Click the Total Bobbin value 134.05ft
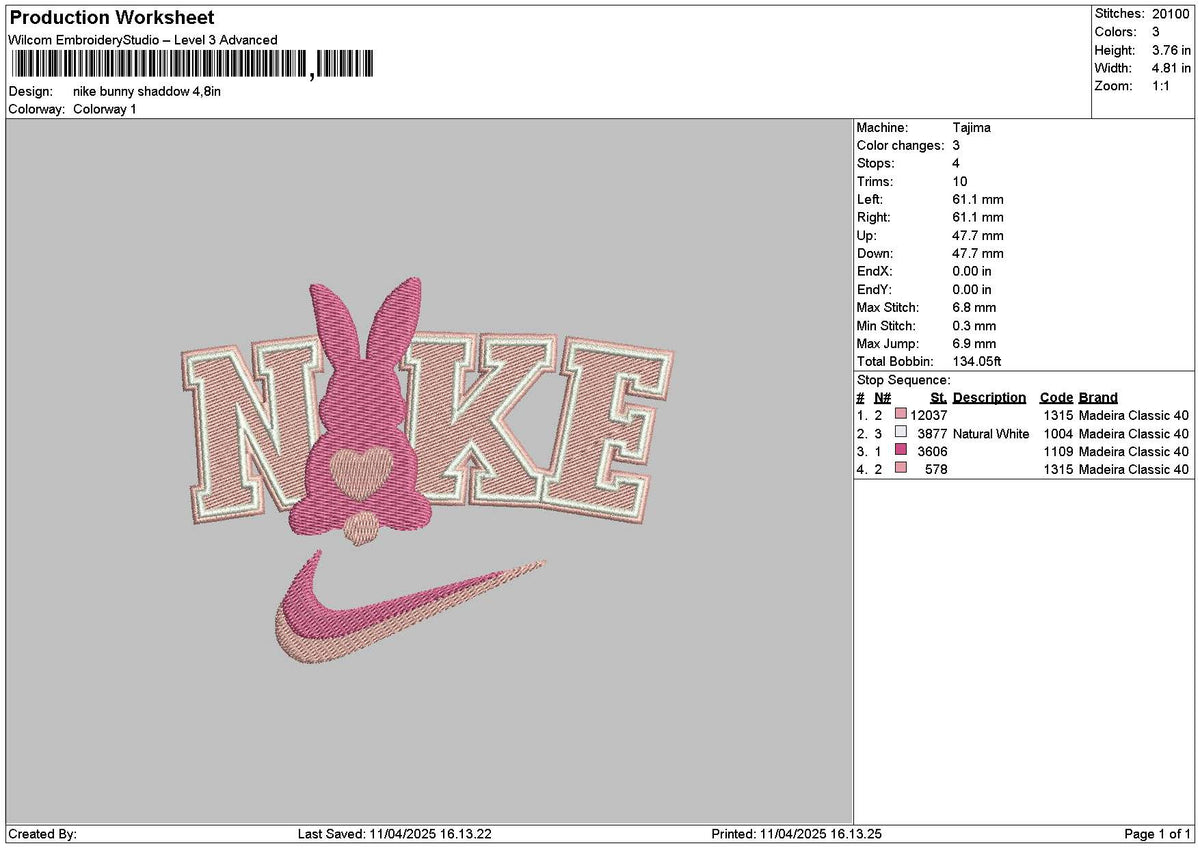 978,362
